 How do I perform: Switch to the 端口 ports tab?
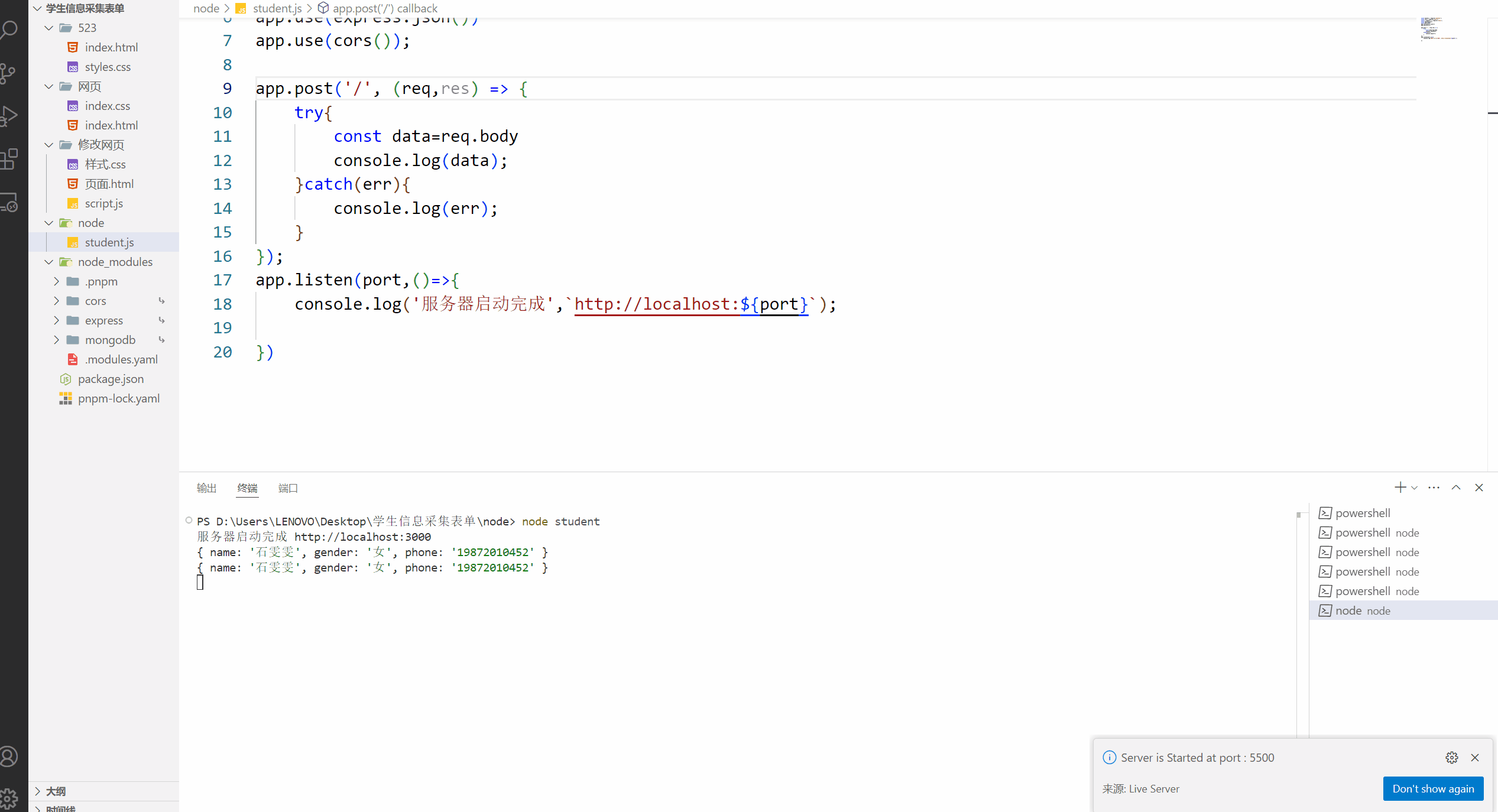(x=288, y=488)
